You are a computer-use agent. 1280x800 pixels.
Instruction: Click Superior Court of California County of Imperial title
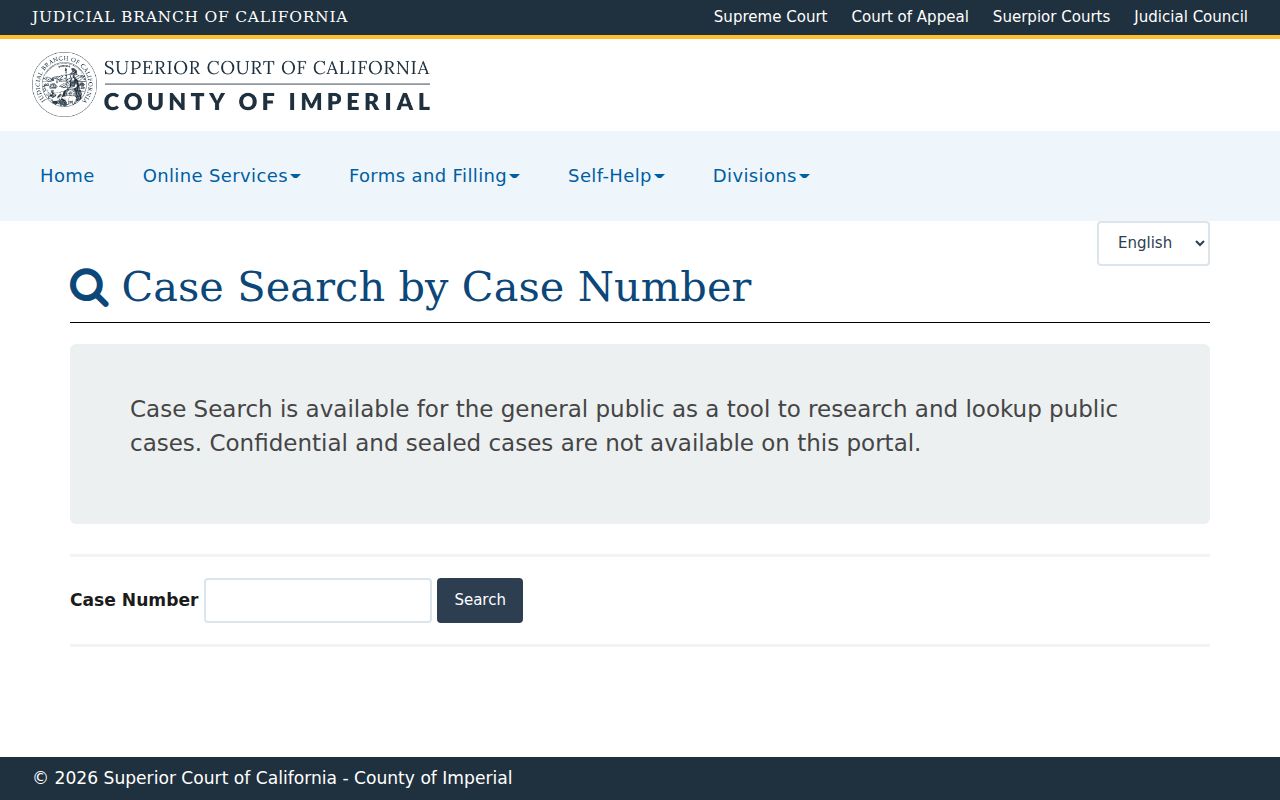pyautogui.click(x=267, y=85)
